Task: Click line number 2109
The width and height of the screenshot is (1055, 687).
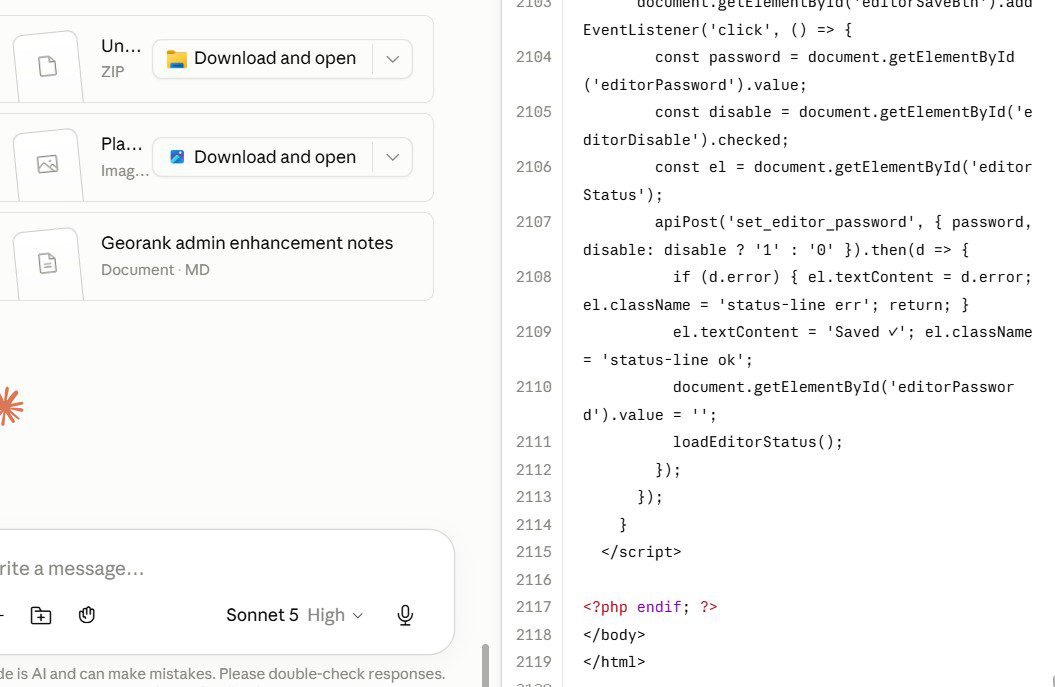Action: pos(534,332)
